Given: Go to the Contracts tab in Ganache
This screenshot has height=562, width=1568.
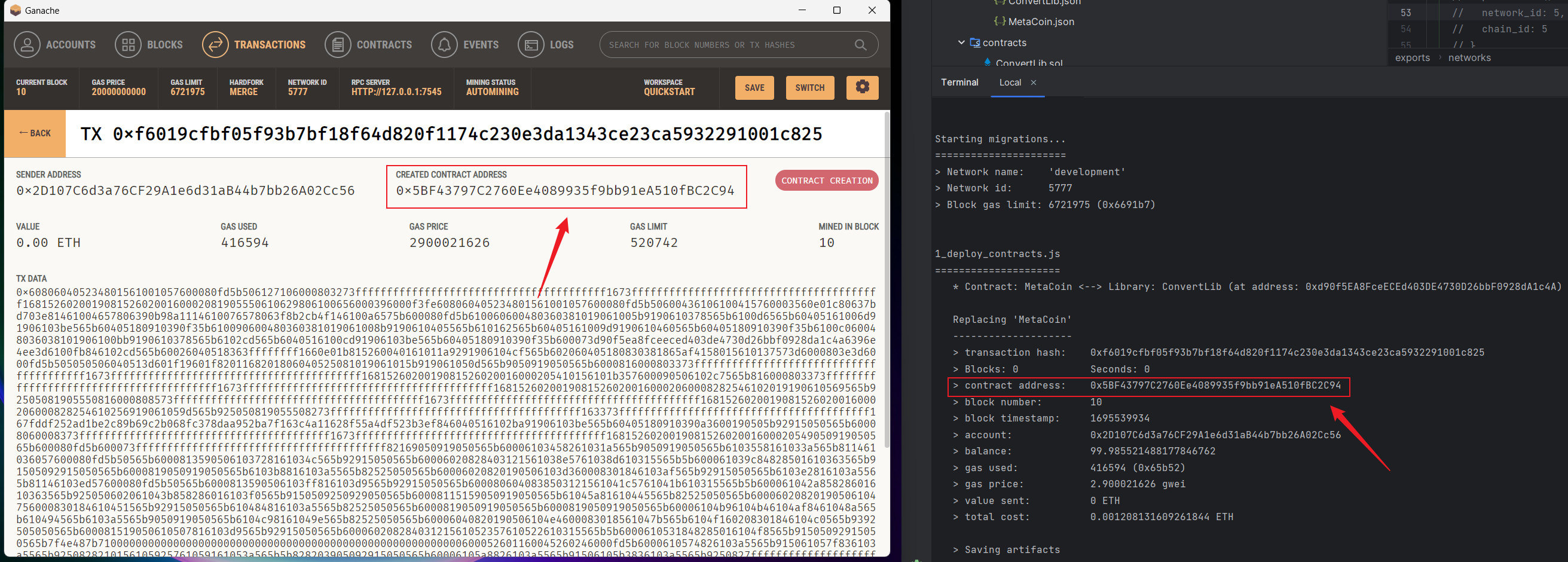Looking at the screenshot, I should click(x=368, y=45).
